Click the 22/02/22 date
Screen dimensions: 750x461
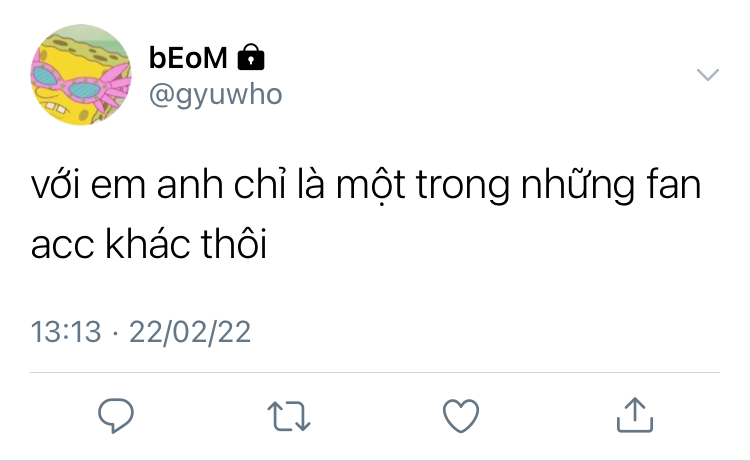click(x=190, y=331)
